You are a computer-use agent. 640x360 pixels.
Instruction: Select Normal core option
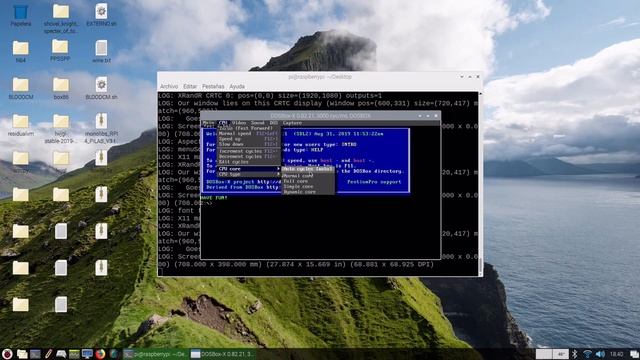pyautogui.click(x=308, y=176)
